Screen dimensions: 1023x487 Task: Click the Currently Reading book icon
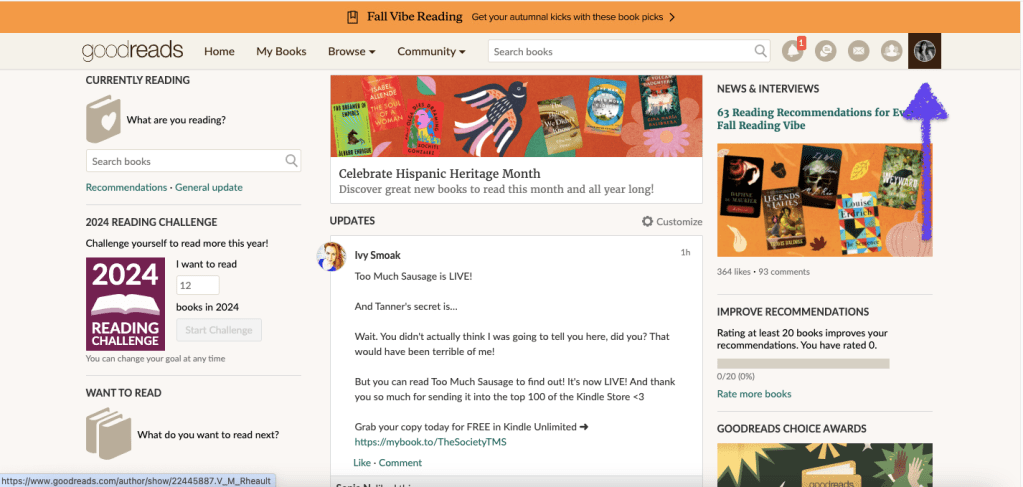[x=103, y=119]
